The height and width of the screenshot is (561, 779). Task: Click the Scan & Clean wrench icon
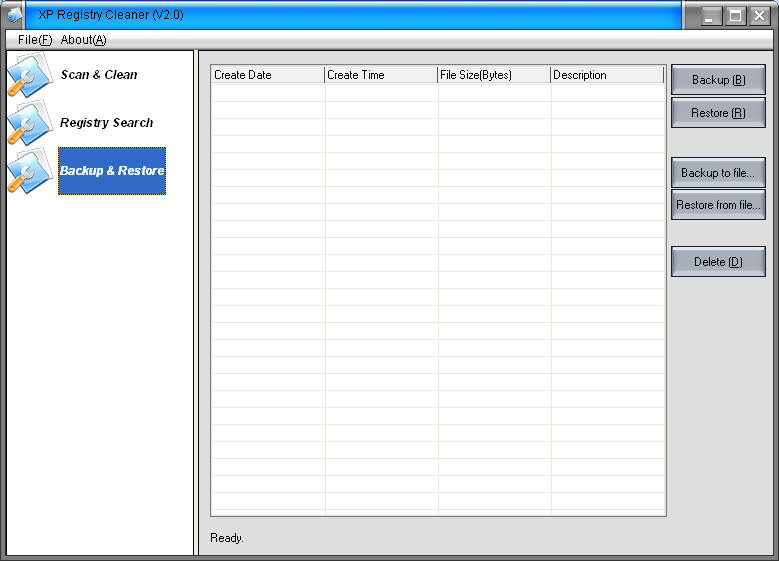tap(30, 76)
